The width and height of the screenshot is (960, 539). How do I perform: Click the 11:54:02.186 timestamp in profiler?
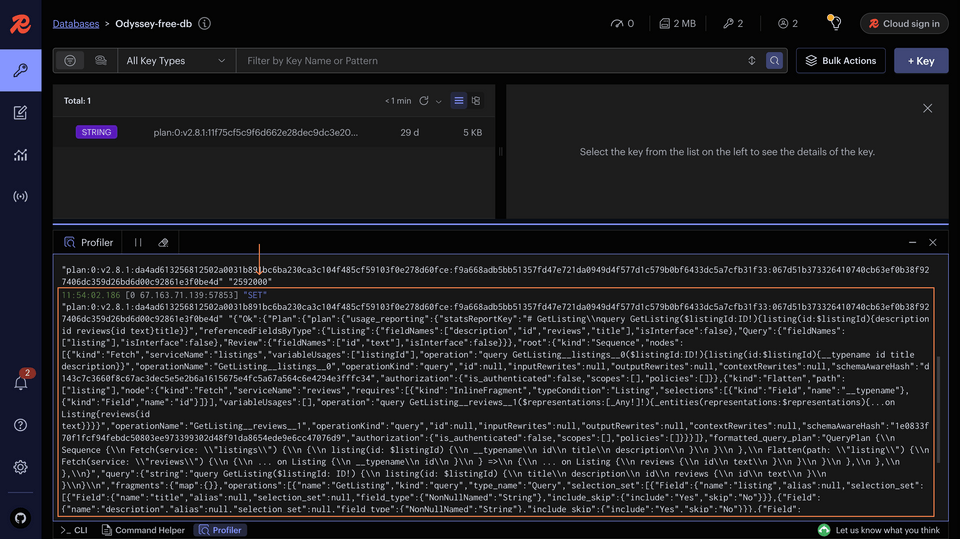91,295
